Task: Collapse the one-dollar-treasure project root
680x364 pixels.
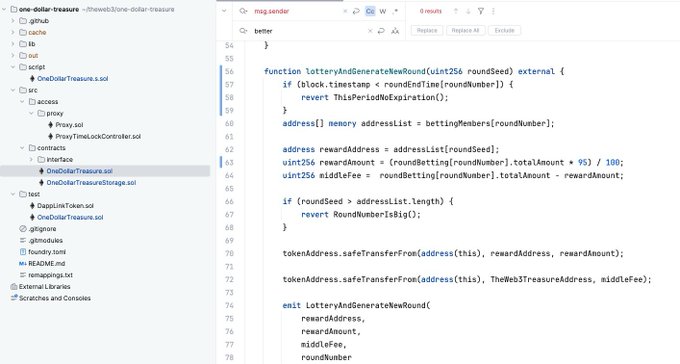Action: [x=4, y=9]
